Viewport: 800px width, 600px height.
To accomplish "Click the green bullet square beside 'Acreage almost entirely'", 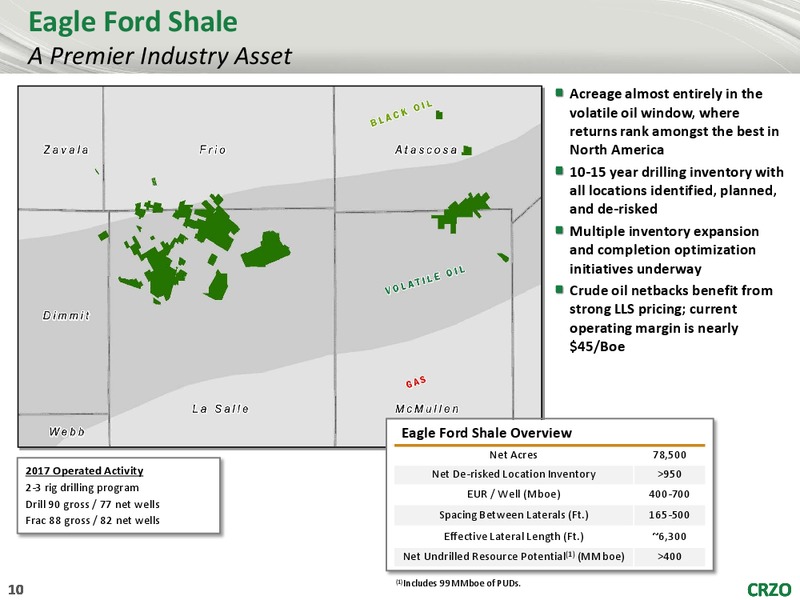I will coord(560,93).
